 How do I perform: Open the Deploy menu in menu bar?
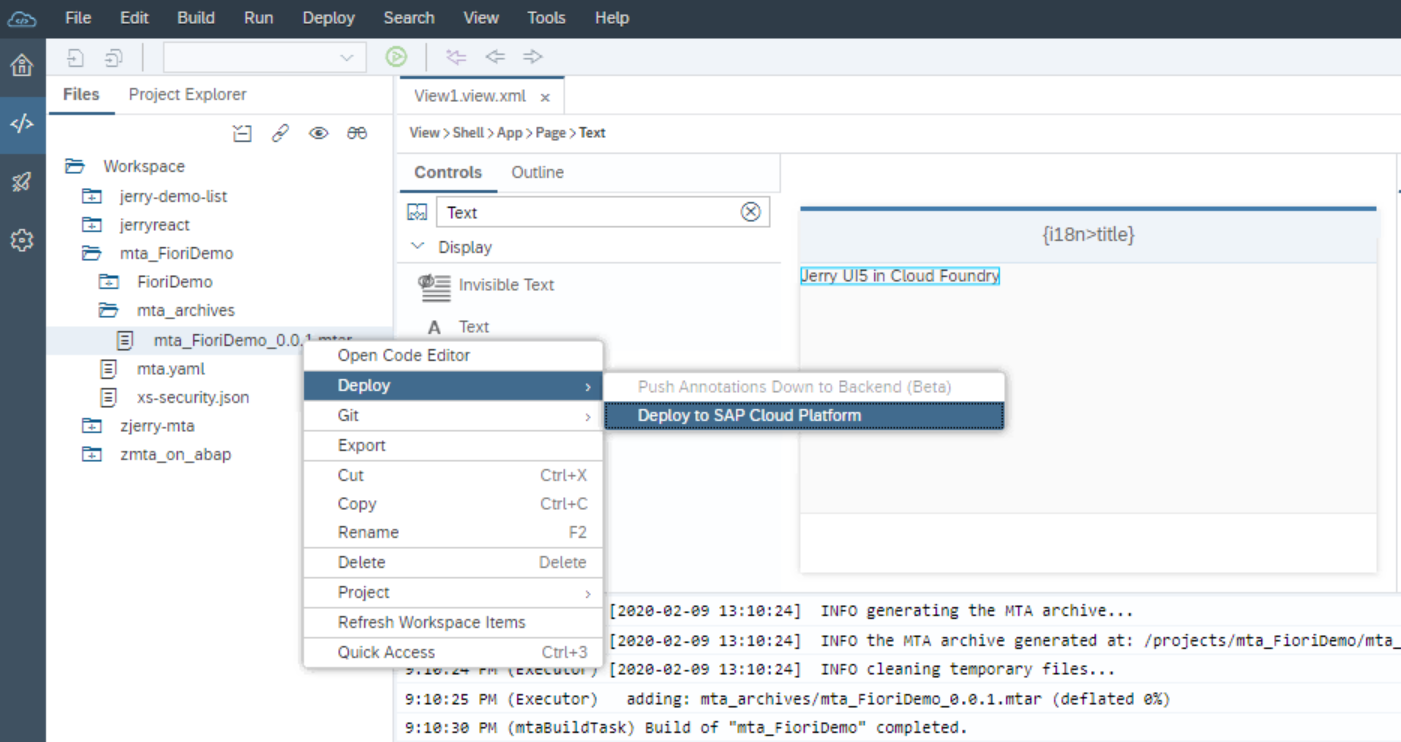click(328, 18)
